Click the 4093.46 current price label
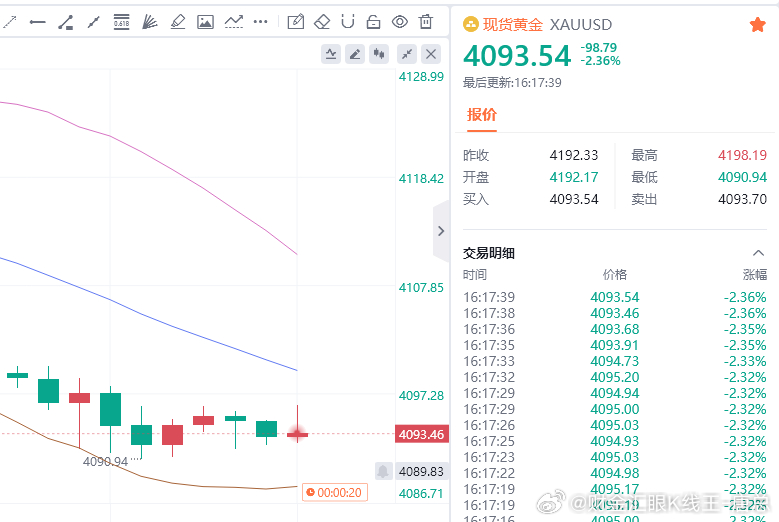779x522 pixels. pos(421,435)
